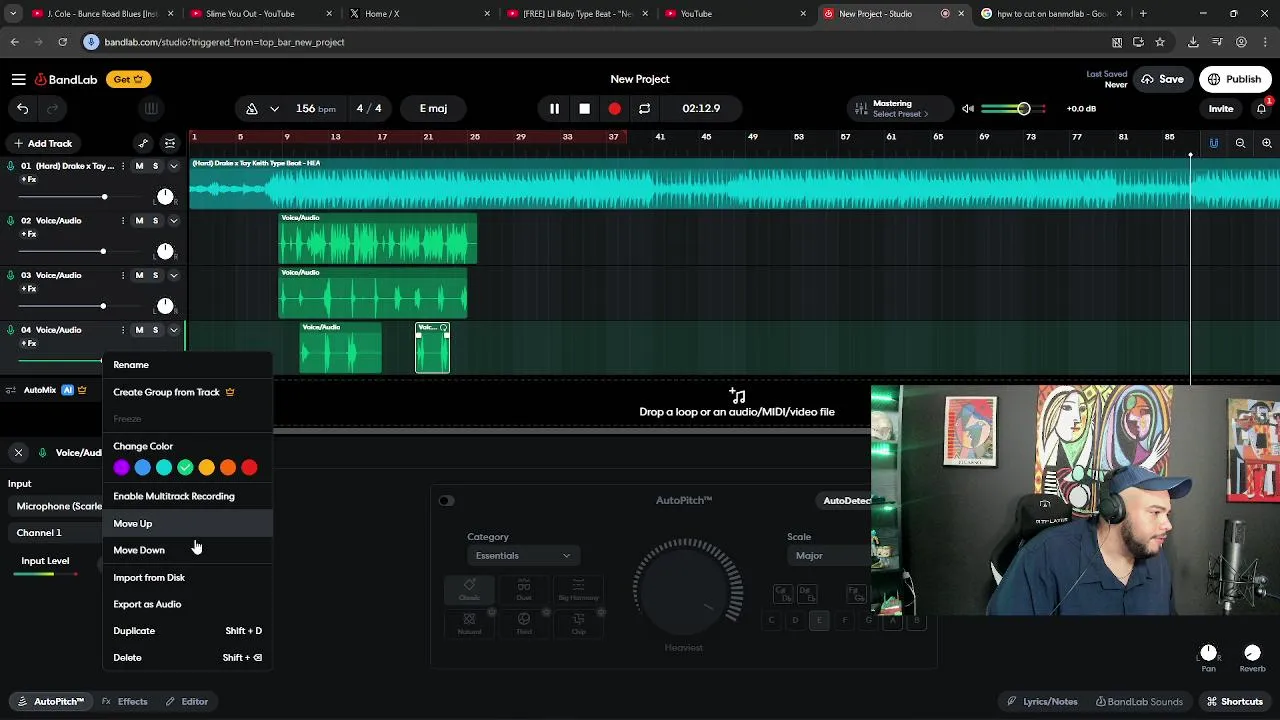This screenshot has height=720, width=1280.
Task: Toggle loop cycle mode
Action: pyautogui.click(x=644, y=108)
